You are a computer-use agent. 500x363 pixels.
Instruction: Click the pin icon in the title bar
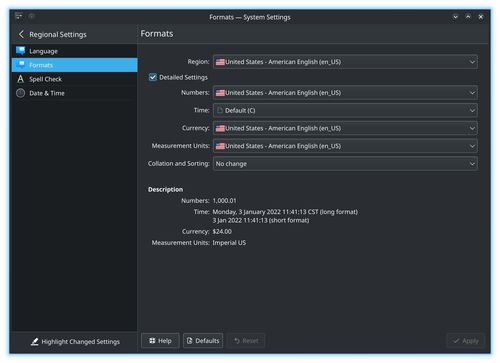(x=32, y=16)
